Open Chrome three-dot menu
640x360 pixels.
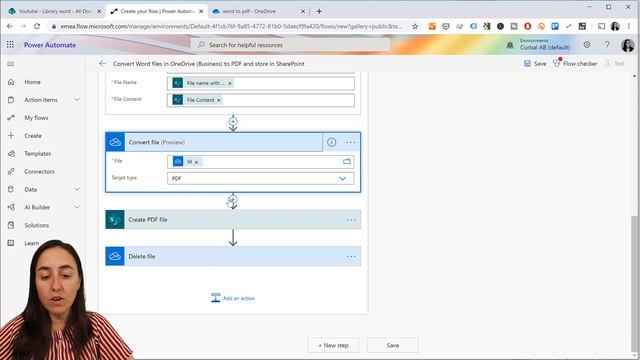coord(629,26)
